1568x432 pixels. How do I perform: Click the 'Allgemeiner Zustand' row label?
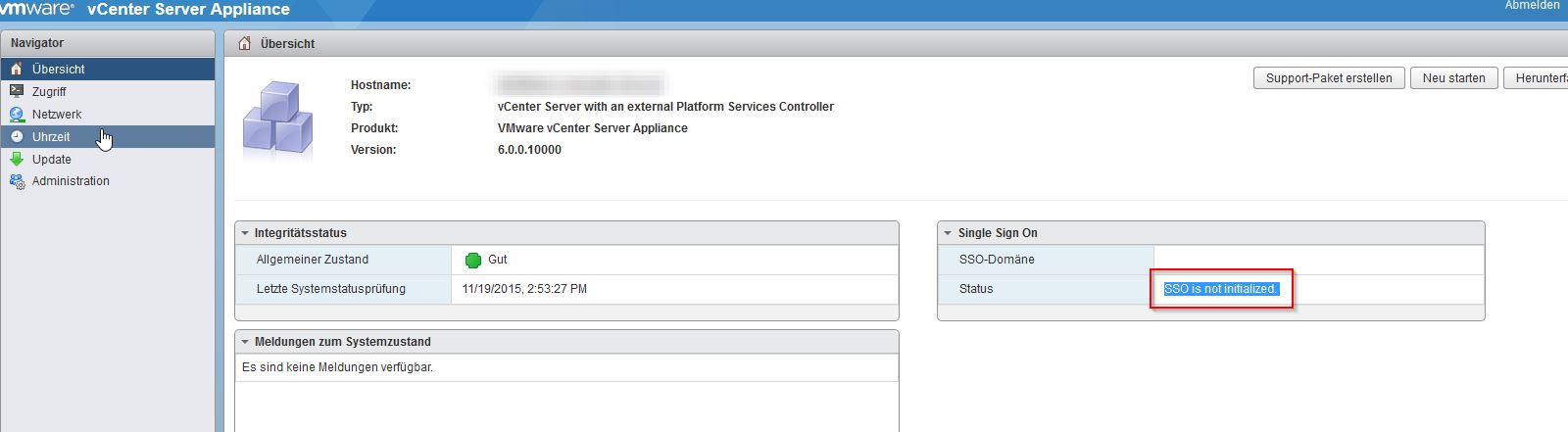[x=313, y=260]
